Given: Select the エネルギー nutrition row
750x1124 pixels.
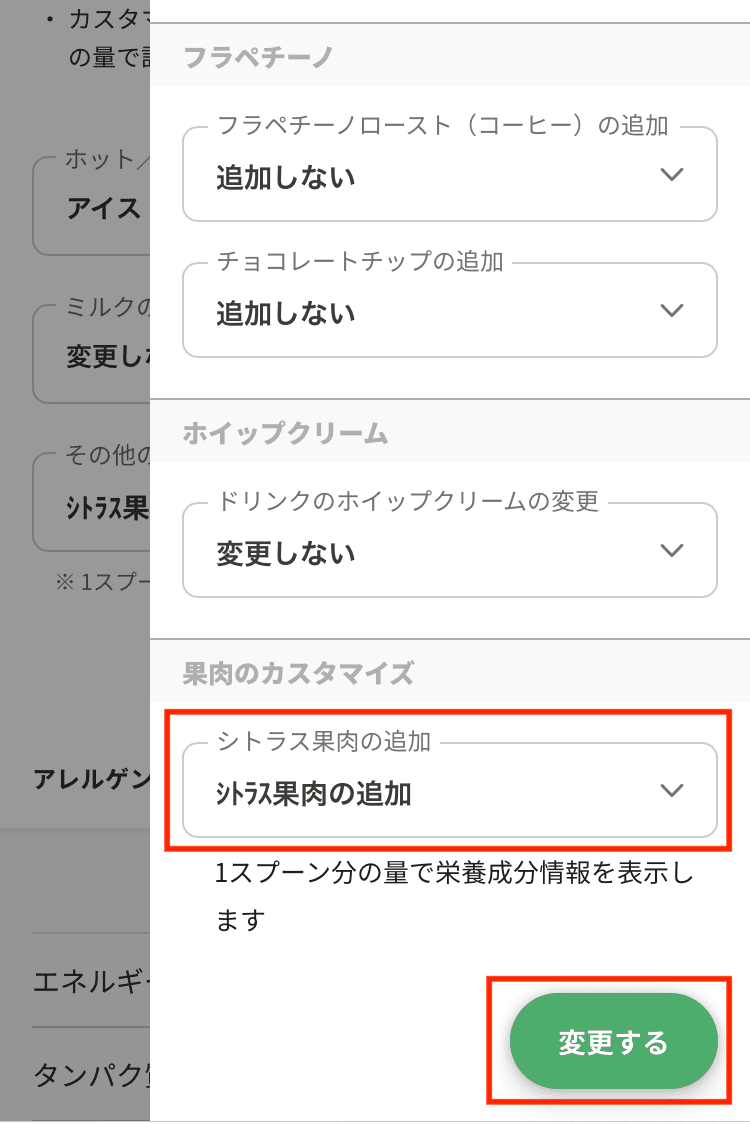Looking at the screenshot, I should tap(92, 982).
